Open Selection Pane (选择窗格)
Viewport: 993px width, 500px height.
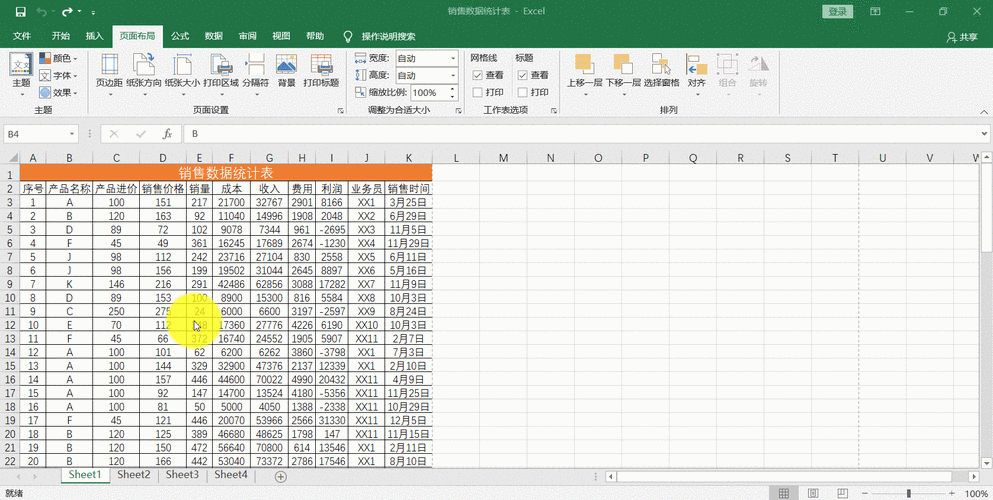point(662,71)
